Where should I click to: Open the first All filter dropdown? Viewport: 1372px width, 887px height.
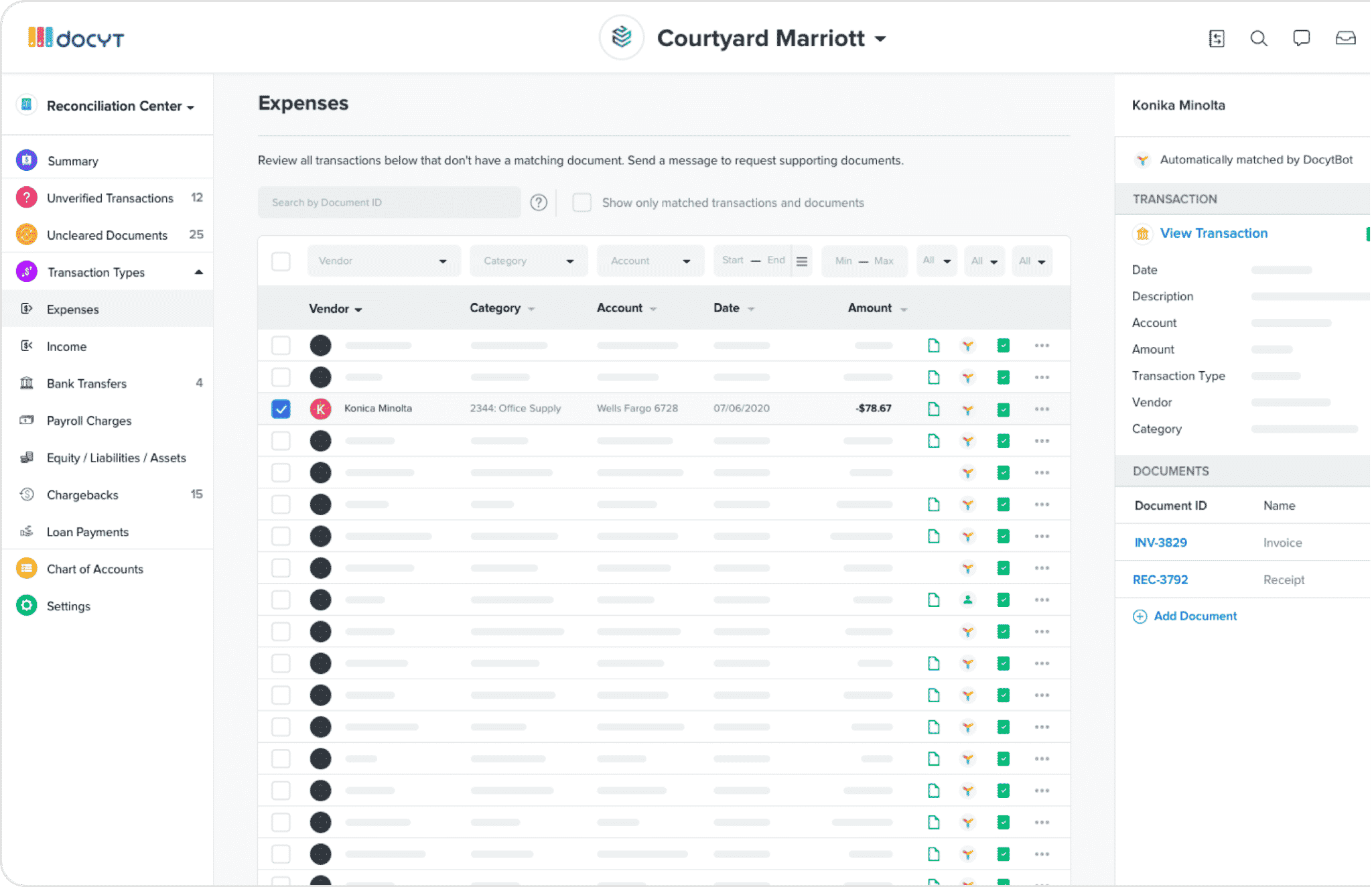click(x=936, y=261)
